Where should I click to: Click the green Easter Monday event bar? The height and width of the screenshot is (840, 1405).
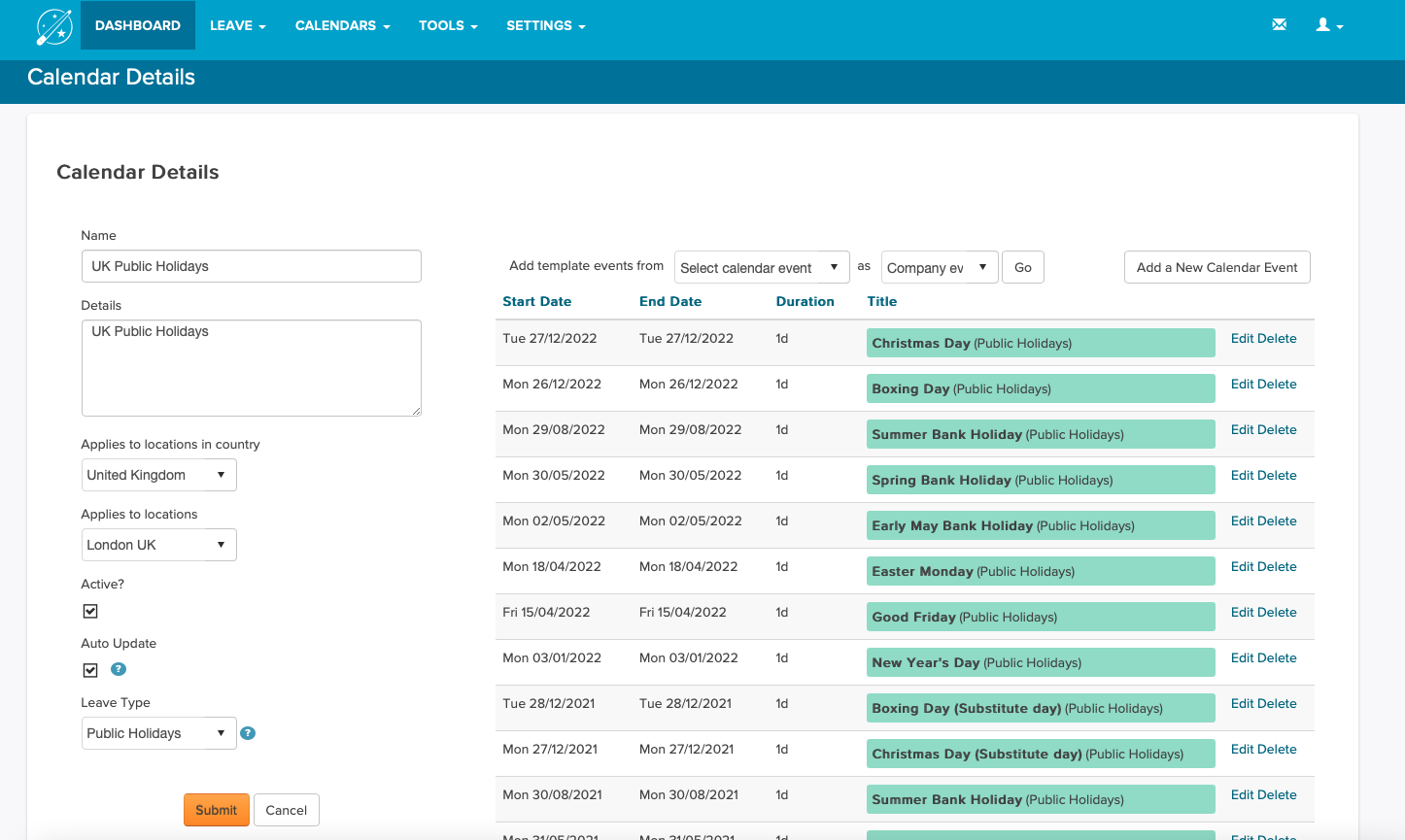pyautogui.click(x=1040, y=571)
